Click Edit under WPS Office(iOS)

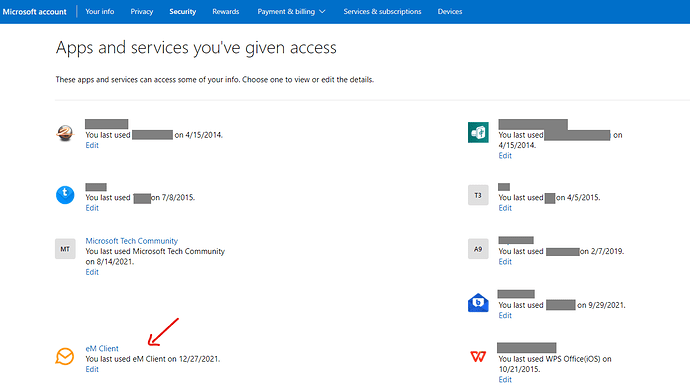[x=505, y=379]
